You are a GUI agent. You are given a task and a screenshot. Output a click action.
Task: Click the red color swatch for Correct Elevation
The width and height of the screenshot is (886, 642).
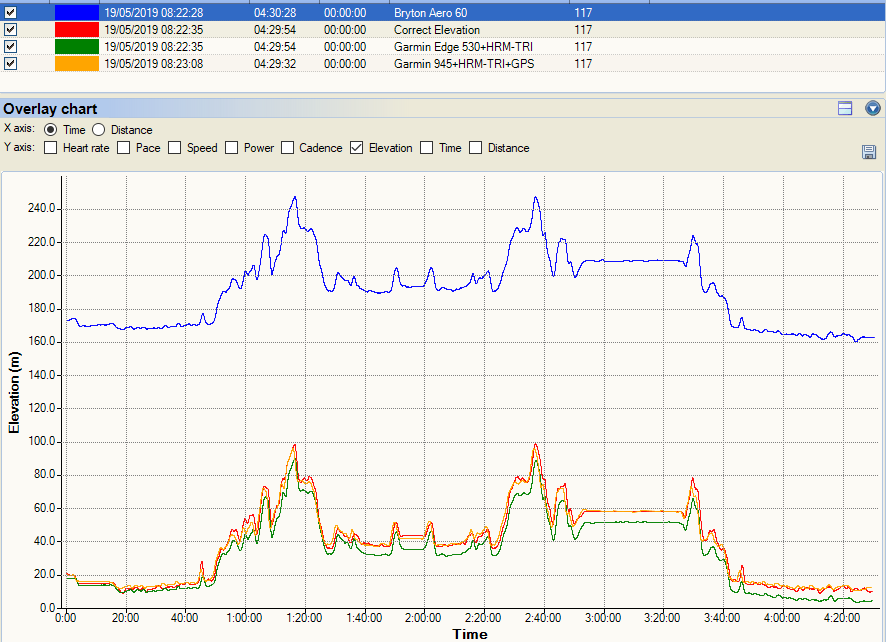[x=77, y=29]
